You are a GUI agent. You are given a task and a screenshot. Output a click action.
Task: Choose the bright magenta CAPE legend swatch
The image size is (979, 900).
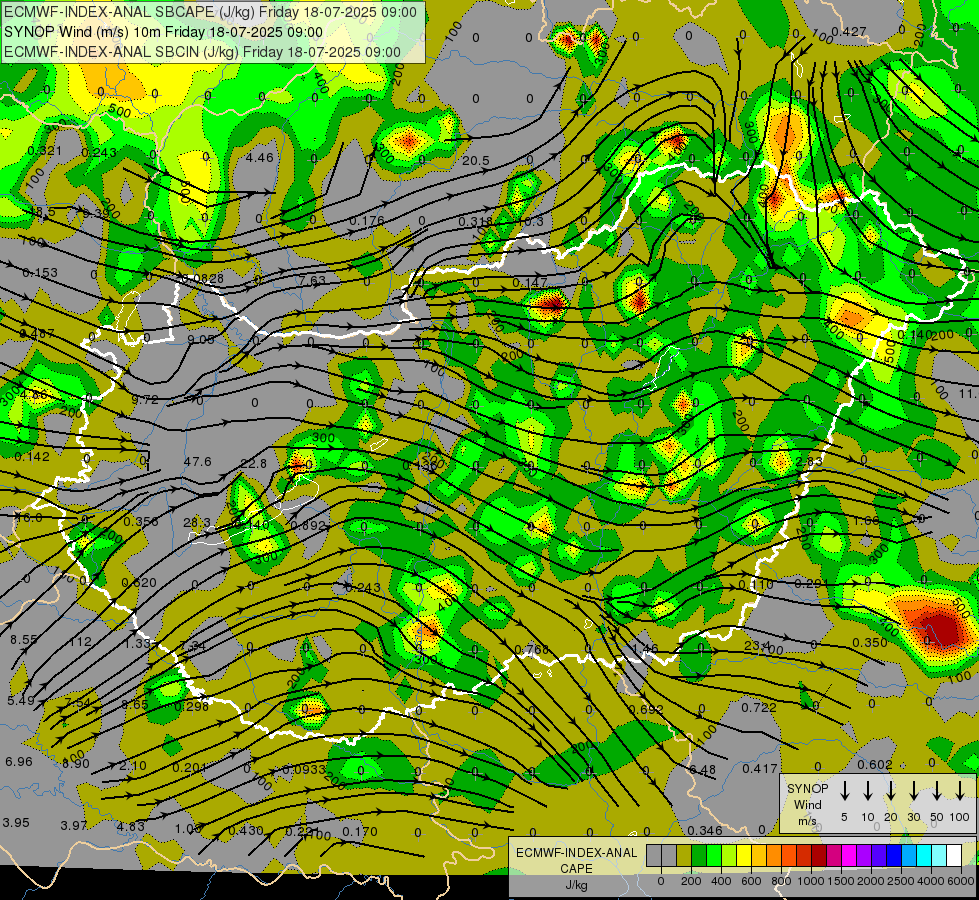click(x=850, y=856)
